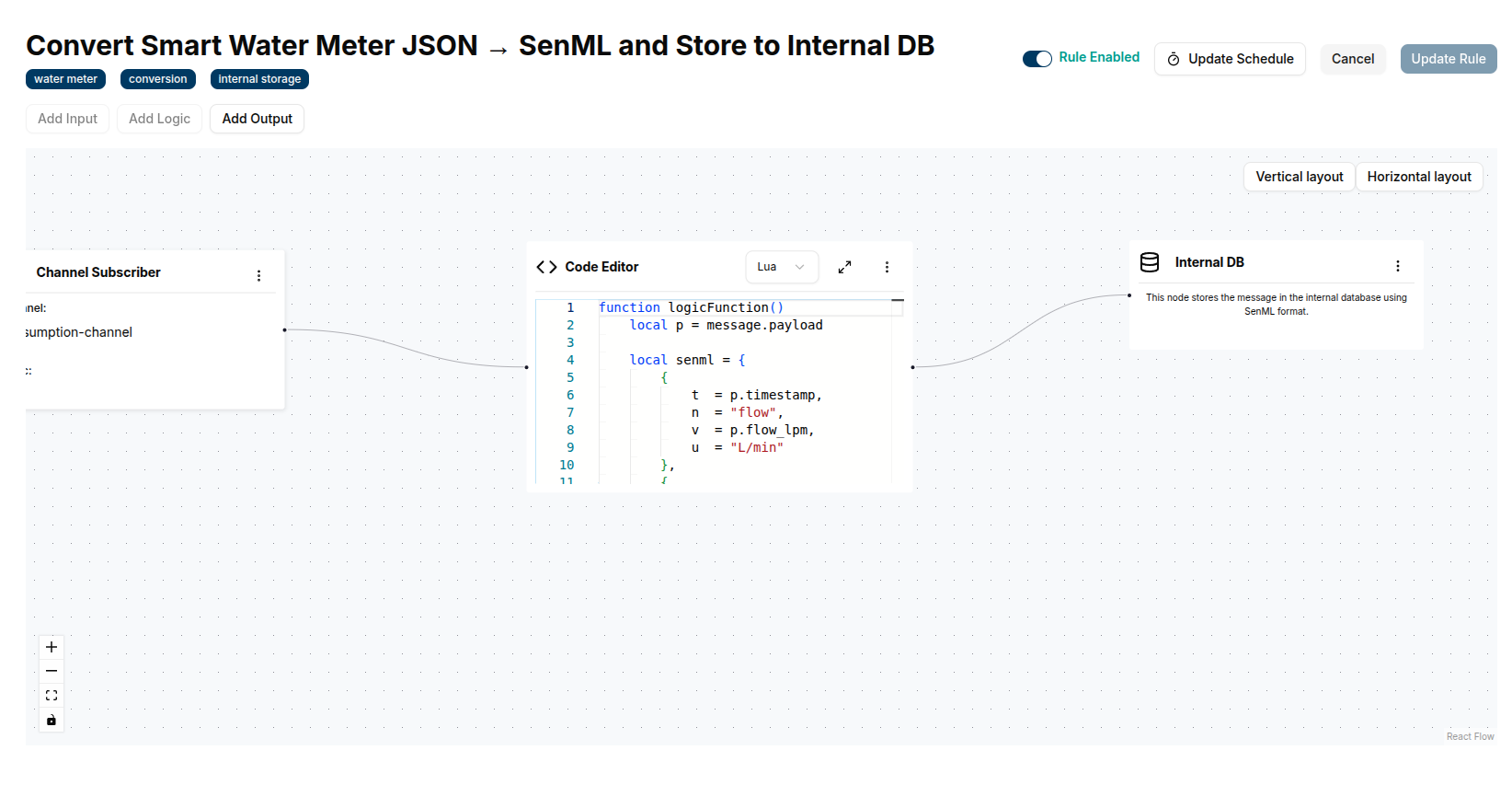Click the Code Editor brackets icon
The width and height of the screenshot is (1512, 808).
tap(546, 267)
